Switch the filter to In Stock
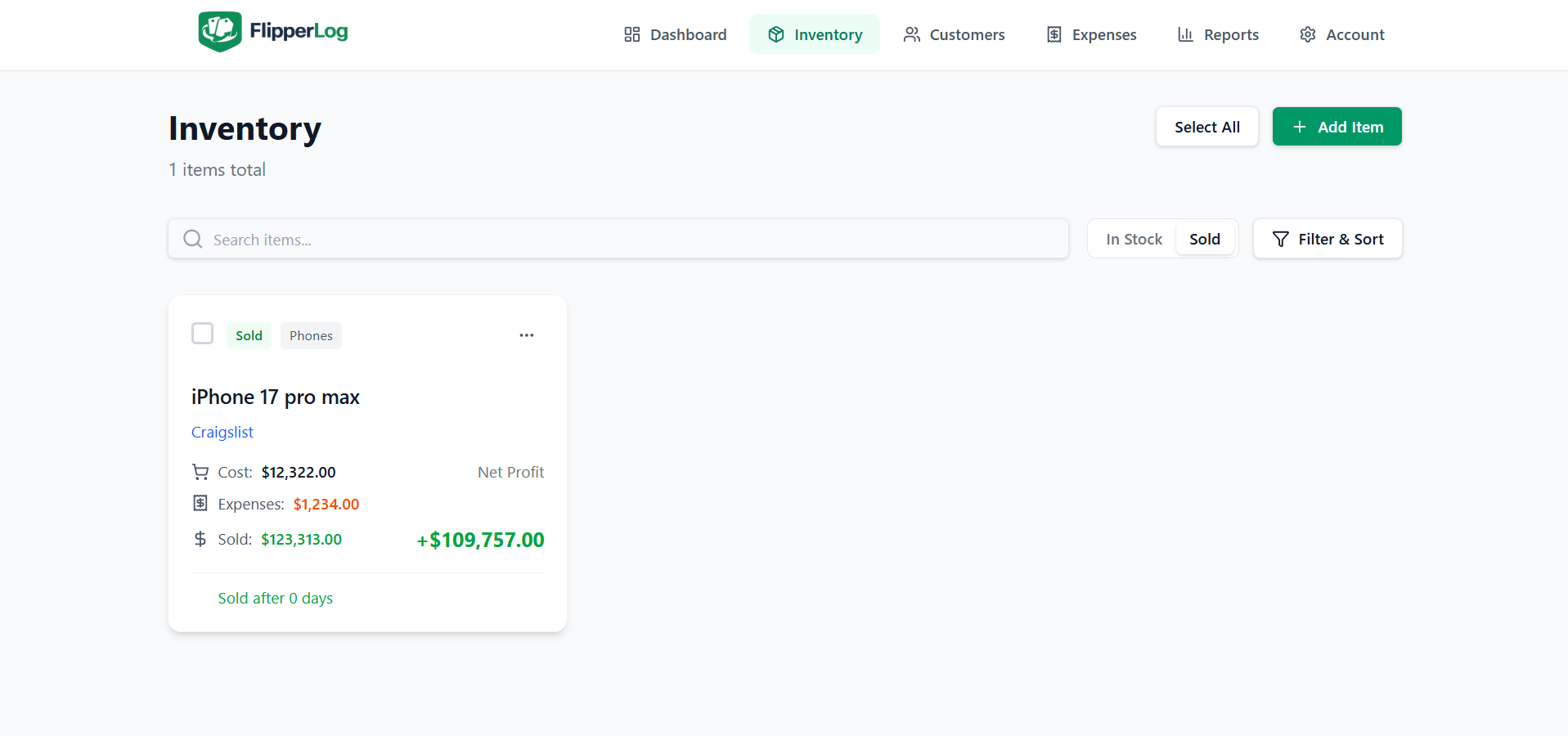 (x=1134, y=239)
